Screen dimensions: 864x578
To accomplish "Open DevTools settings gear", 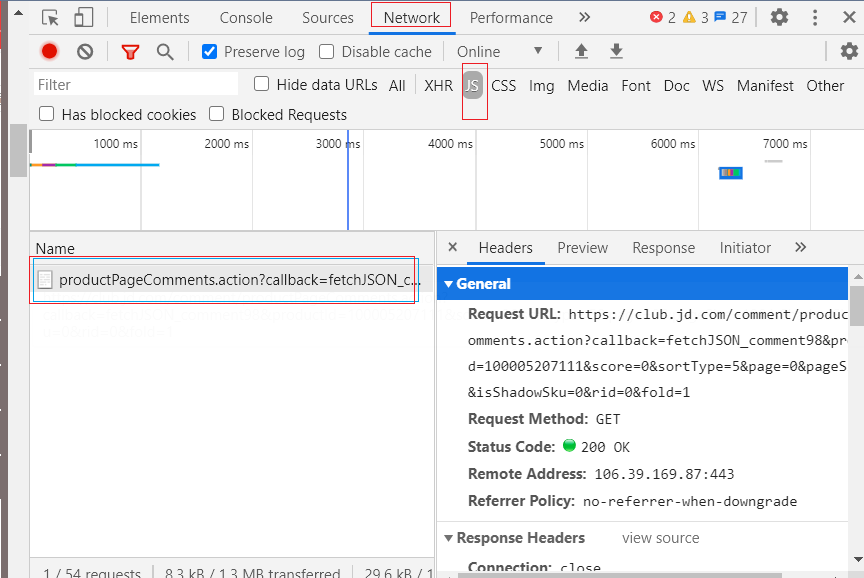I will [x=779, y=17].
